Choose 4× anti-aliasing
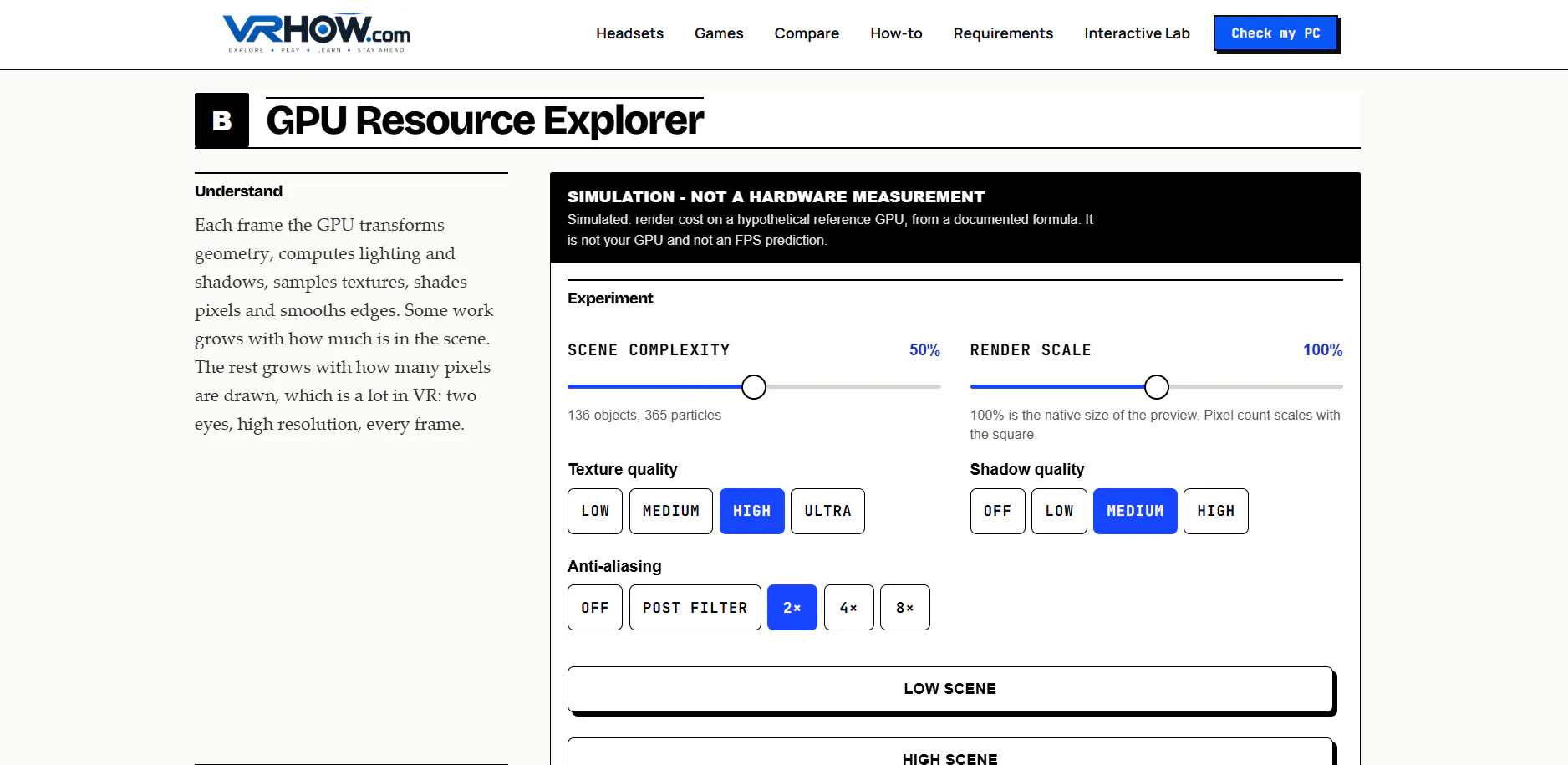Image resolution: width=1568 pixels, height=765 pixels. point(849,608)
